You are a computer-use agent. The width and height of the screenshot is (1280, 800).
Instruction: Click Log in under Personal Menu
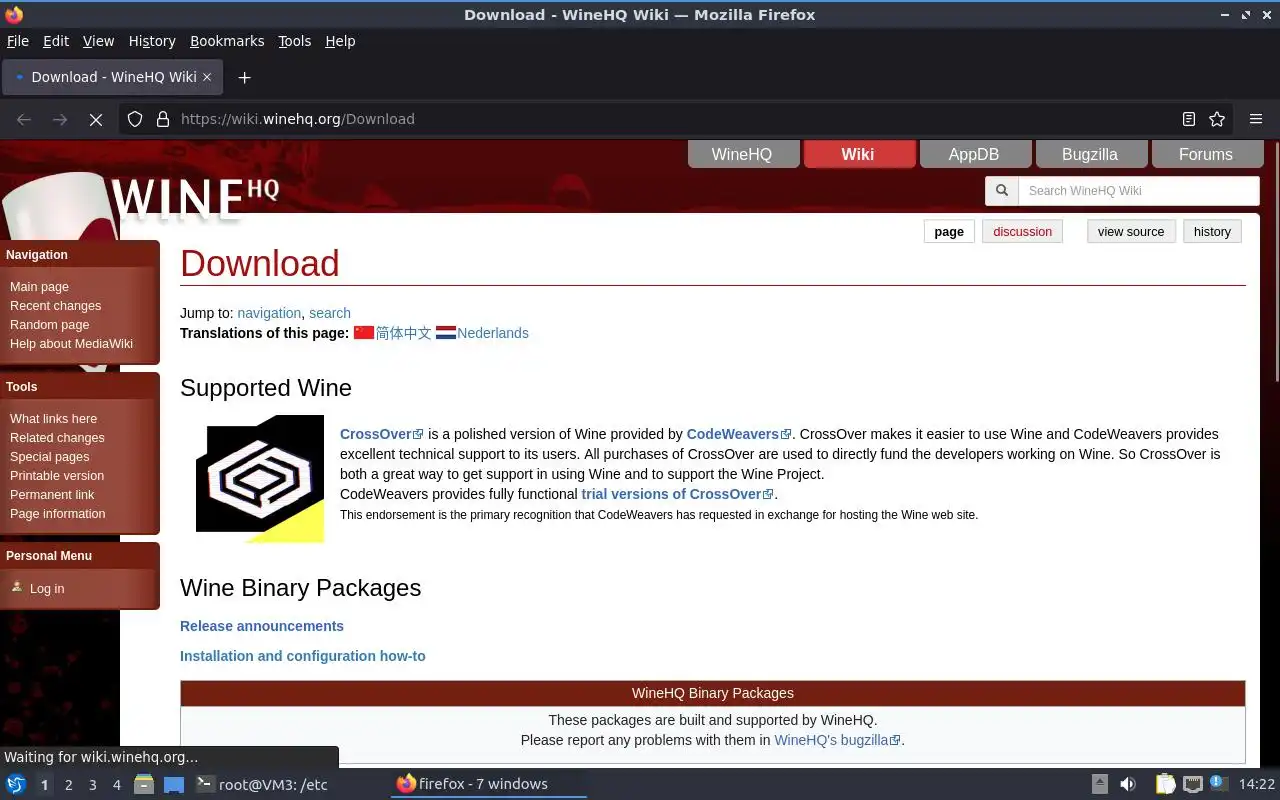[46, 589]
